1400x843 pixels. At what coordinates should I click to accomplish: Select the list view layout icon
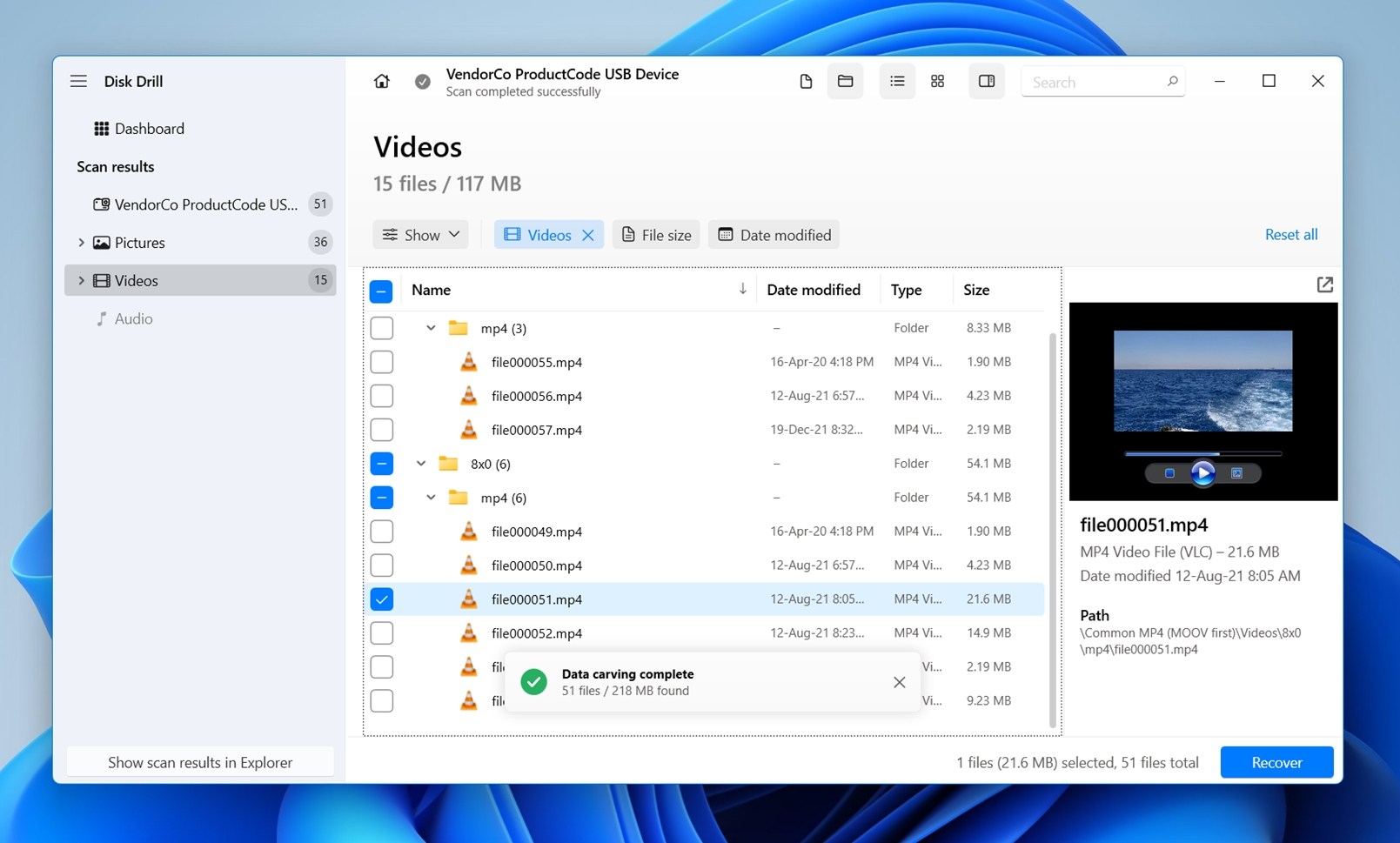pos(897,81)
